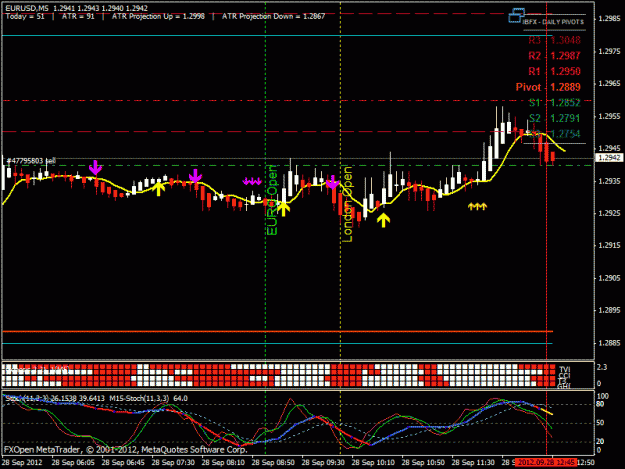Select the magenta down arrow nearest the sell order label

[95, 167]
